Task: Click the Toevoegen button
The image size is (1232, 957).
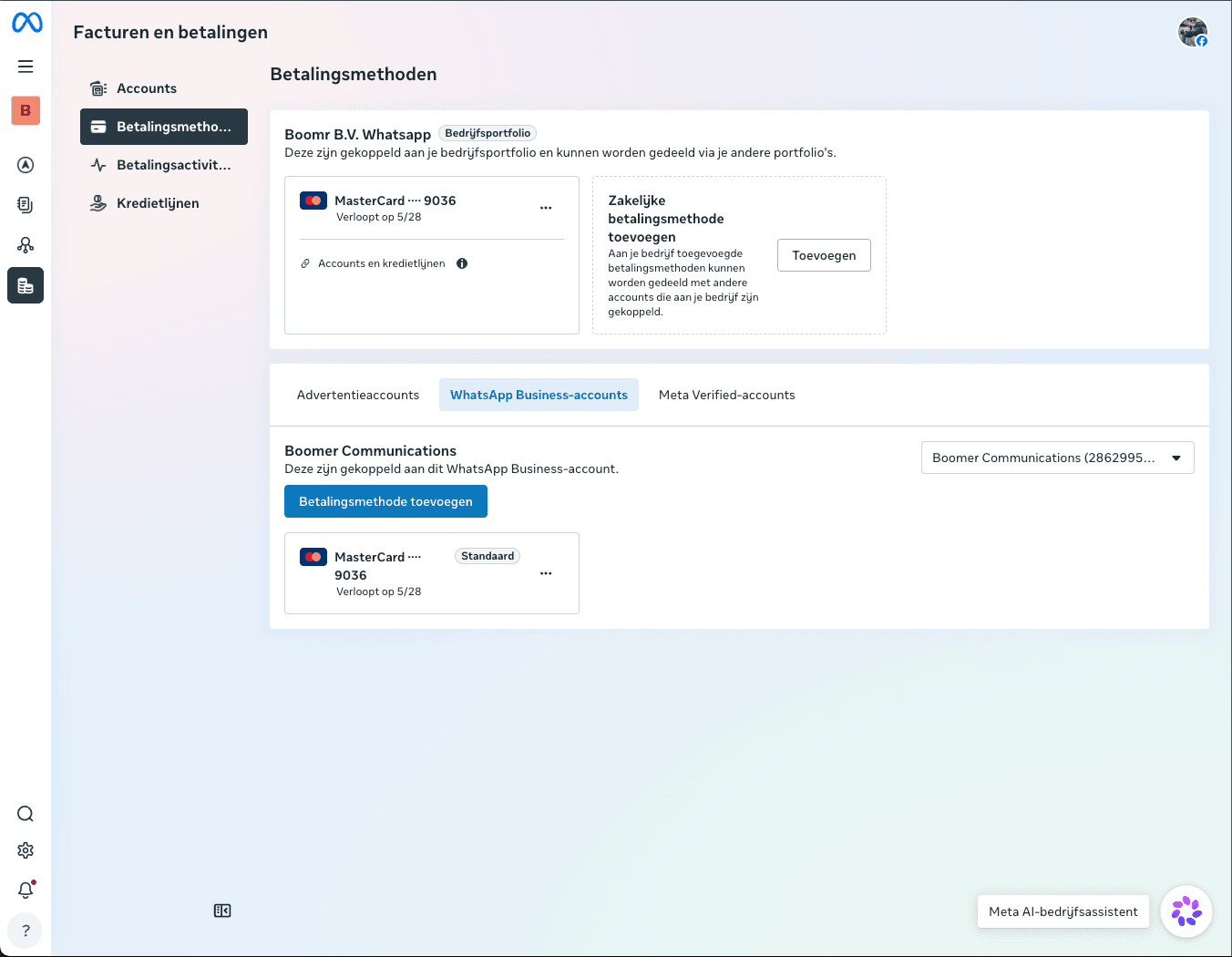Action: click(824, 255)
